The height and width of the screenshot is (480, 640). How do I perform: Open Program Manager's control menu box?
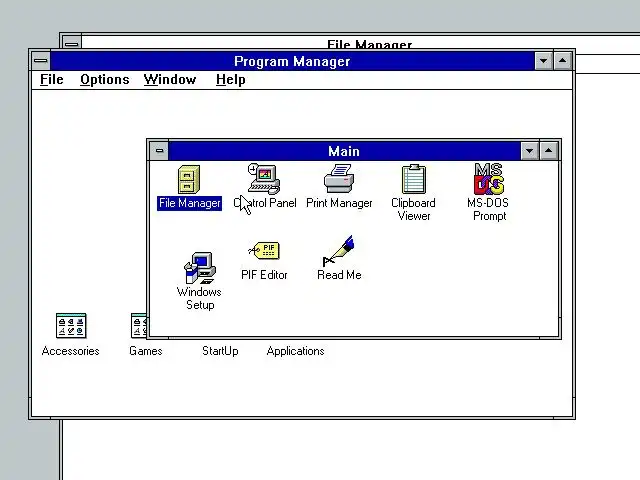point(41,61)
